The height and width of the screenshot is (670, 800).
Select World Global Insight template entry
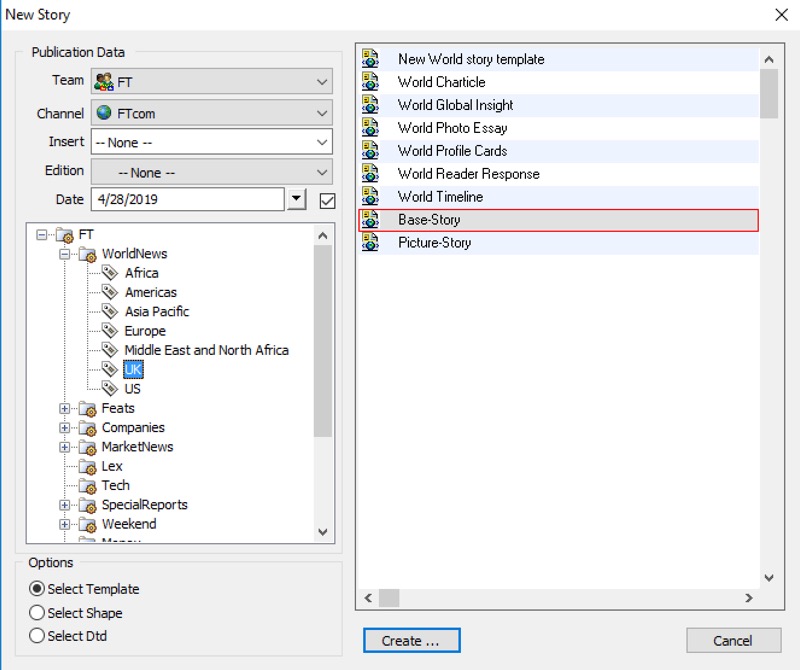pos(455,105)
